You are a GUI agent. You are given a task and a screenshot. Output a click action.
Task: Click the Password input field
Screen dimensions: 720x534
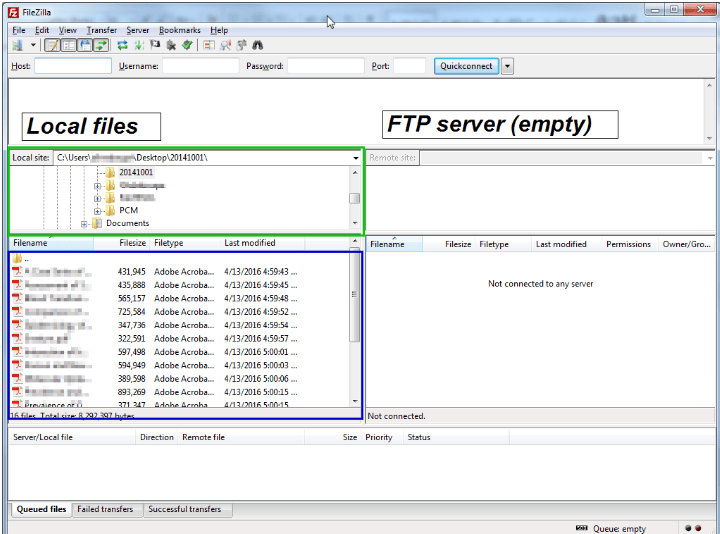click(326, 66)
